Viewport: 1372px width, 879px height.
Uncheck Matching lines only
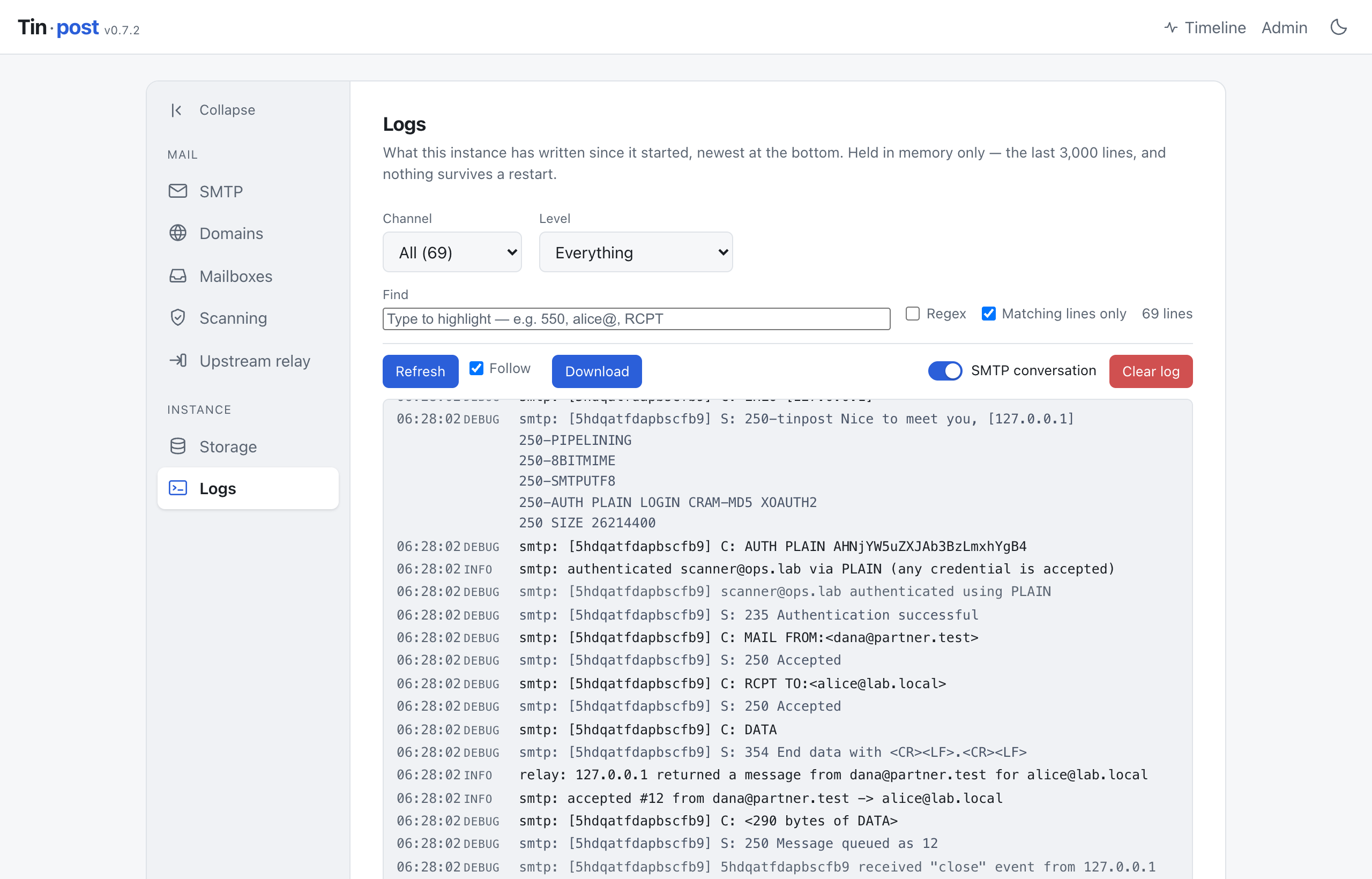(988, 314)
